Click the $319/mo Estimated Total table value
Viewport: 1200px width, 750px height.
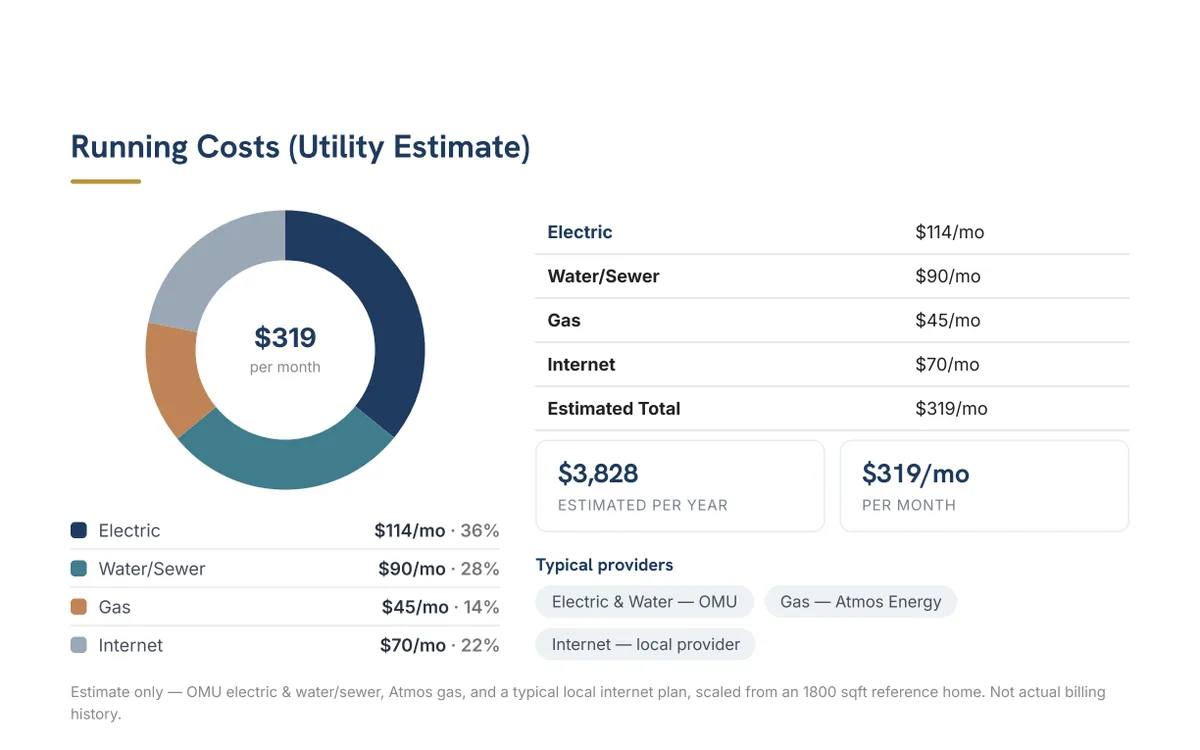click(x=951, y=408)
